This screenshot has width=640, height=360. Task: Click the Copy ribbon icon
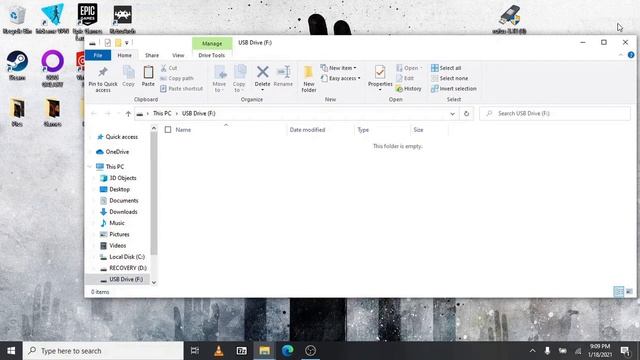129,76
